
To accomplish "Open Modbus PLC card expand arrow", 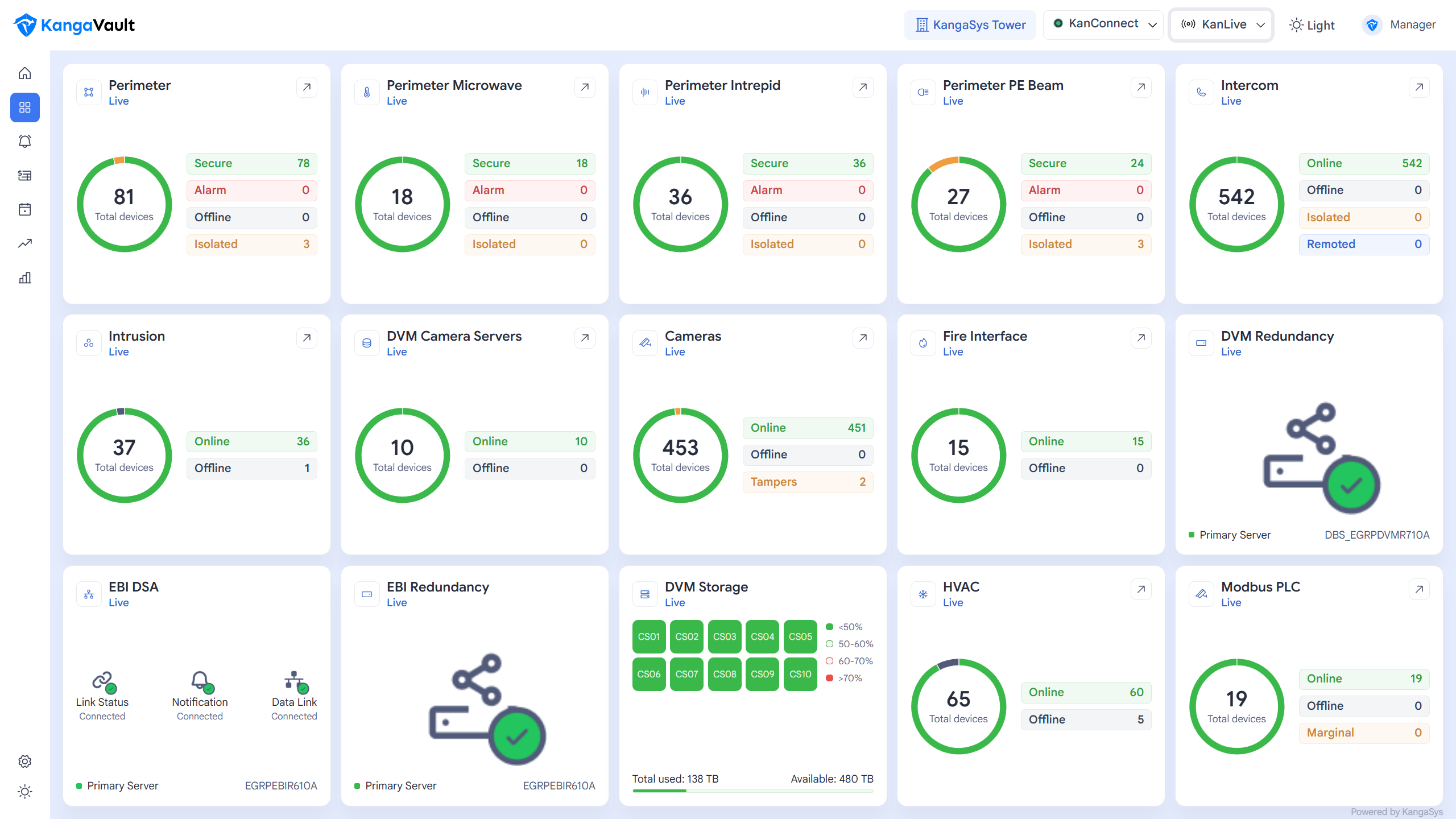I will [x=1419, y=589].
